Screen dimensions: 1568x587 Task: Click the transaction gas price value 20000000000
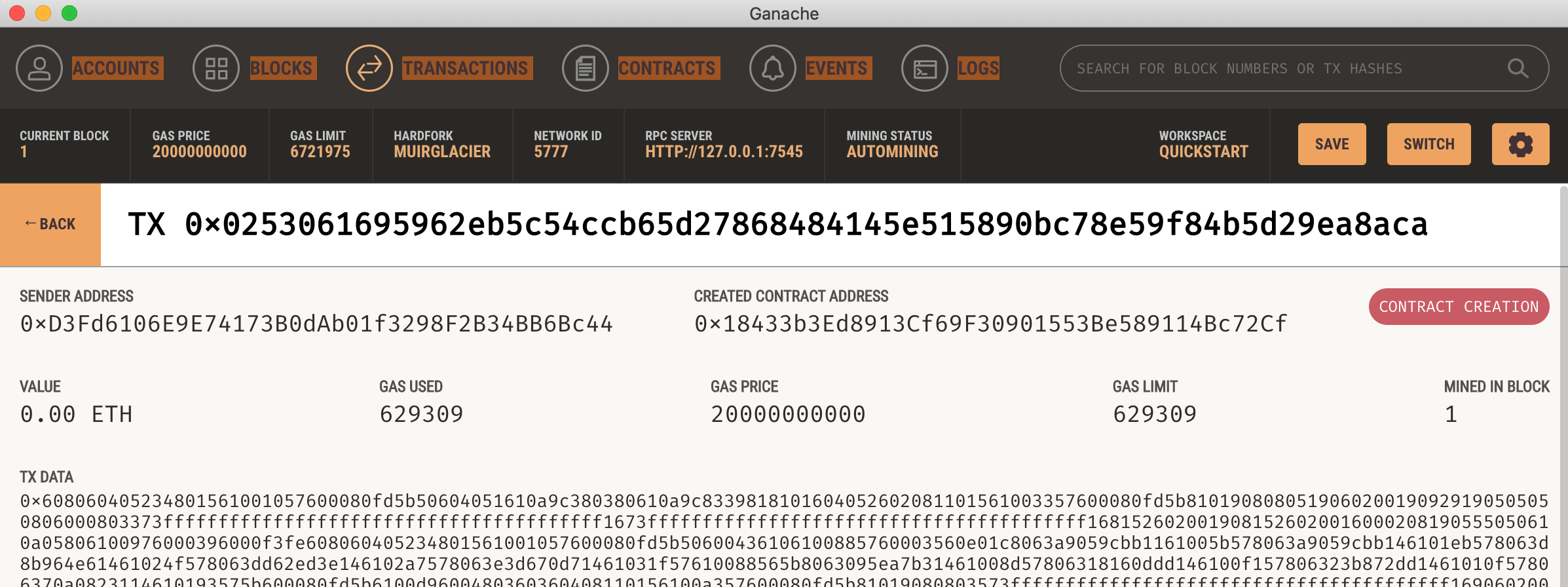(788, 414)
